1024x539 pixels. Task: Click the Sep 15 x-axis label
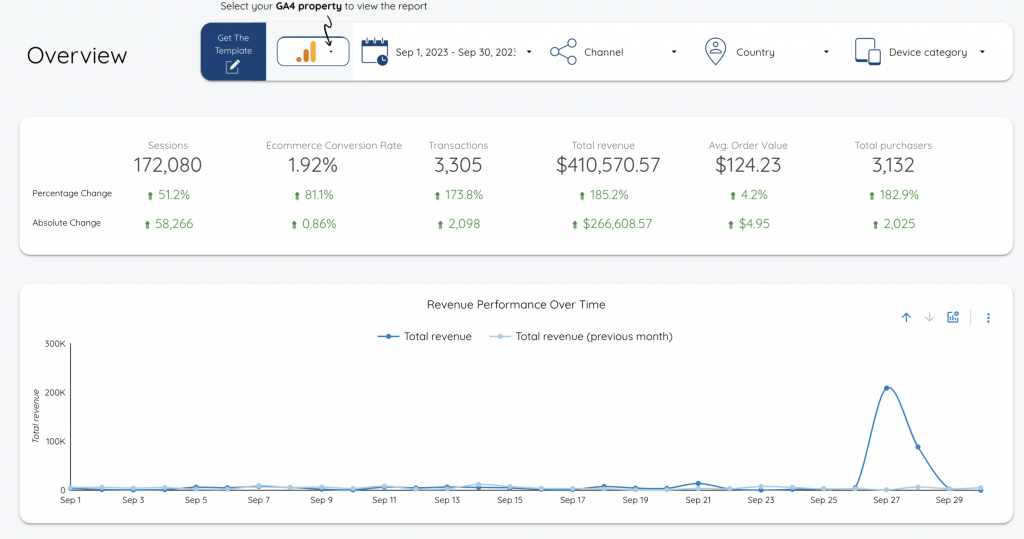click(510, 500)
